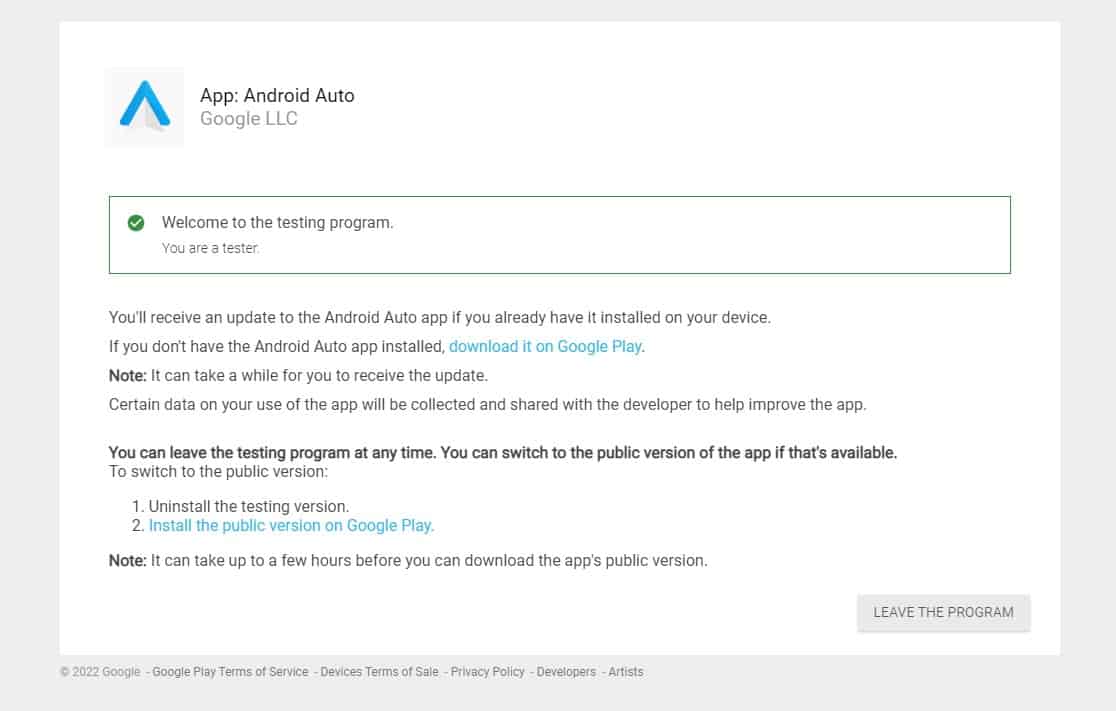Visit the Artists footer link
The image size is (1116, 711).
pyautogui.click(x=626, y=672)
